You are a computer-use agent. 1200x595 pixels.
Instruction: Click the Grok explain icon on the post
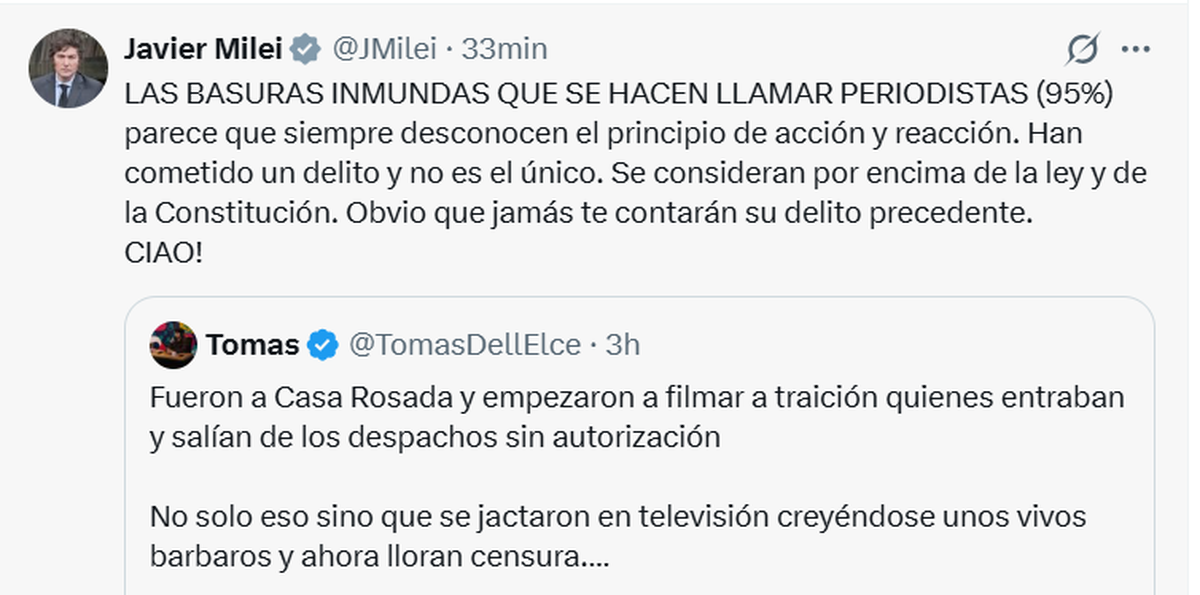1083,48
